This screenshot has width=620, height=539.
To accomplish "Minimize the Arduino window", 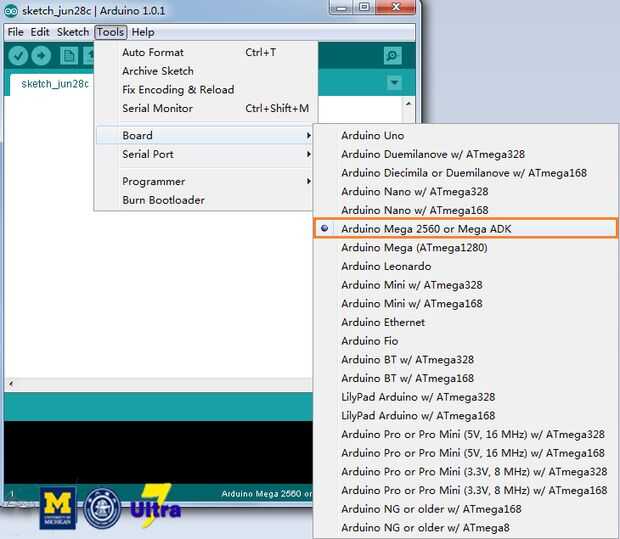I will (x=341, y=7).
